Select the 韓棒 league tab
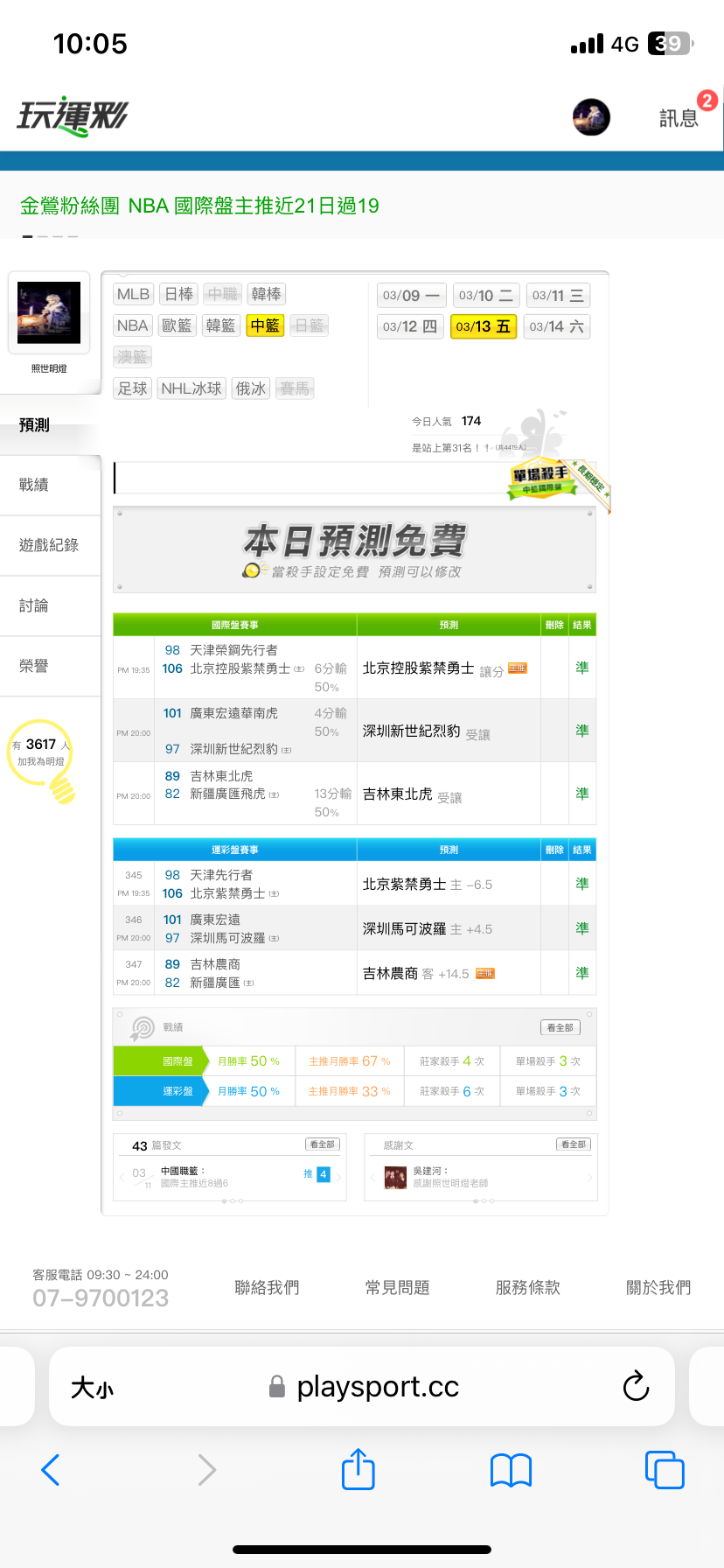The image size is (724, 1568). coord(266,294)
